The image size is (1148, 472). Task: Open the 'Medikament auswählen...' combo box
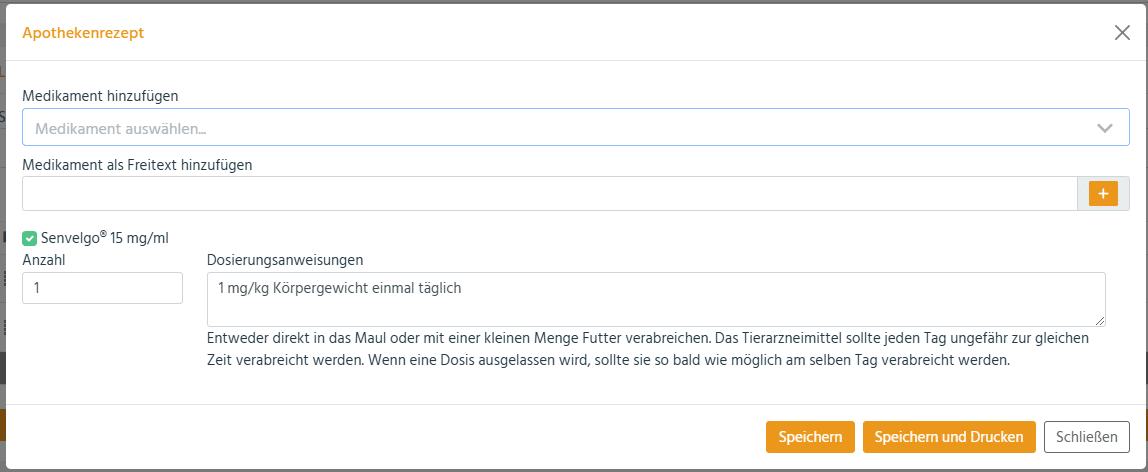[575, 127]
